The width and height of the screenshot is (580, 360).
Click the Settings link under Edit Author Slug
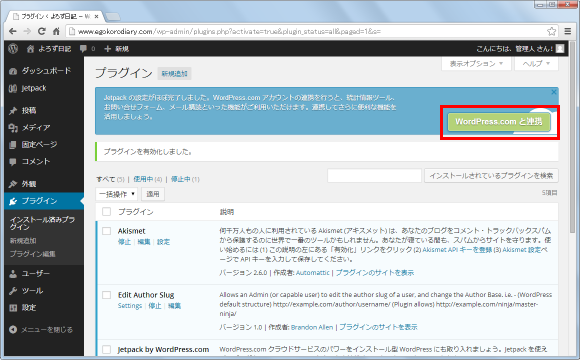(130, 306)
